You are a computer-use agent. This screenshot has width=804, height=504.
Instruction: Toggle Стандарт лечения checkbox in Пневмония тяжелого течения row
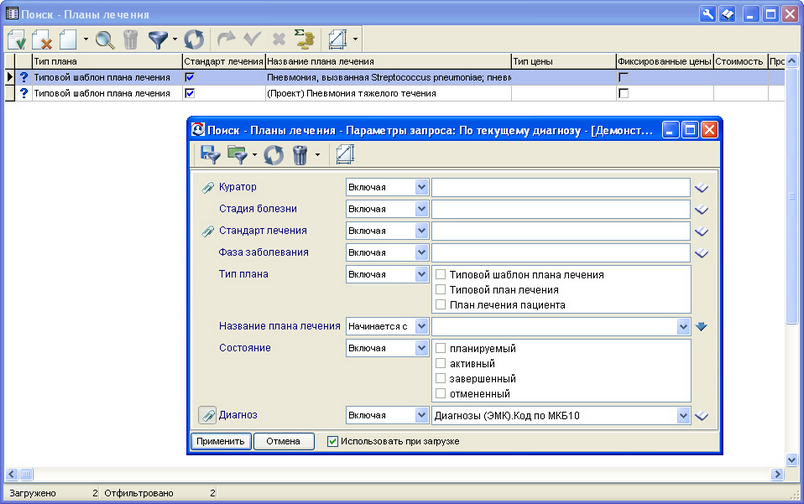coord(190,93)
